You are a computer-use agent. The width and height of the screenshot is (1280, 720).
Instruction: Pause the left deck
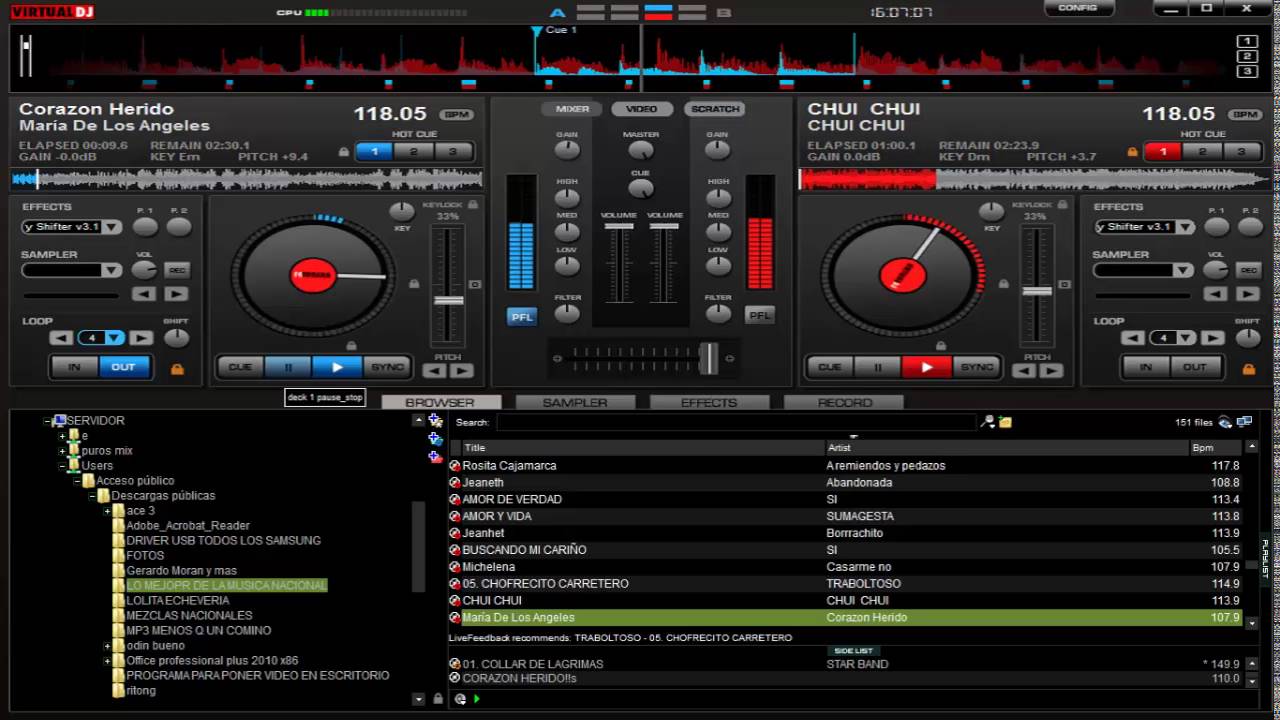[x=288, y=367]
